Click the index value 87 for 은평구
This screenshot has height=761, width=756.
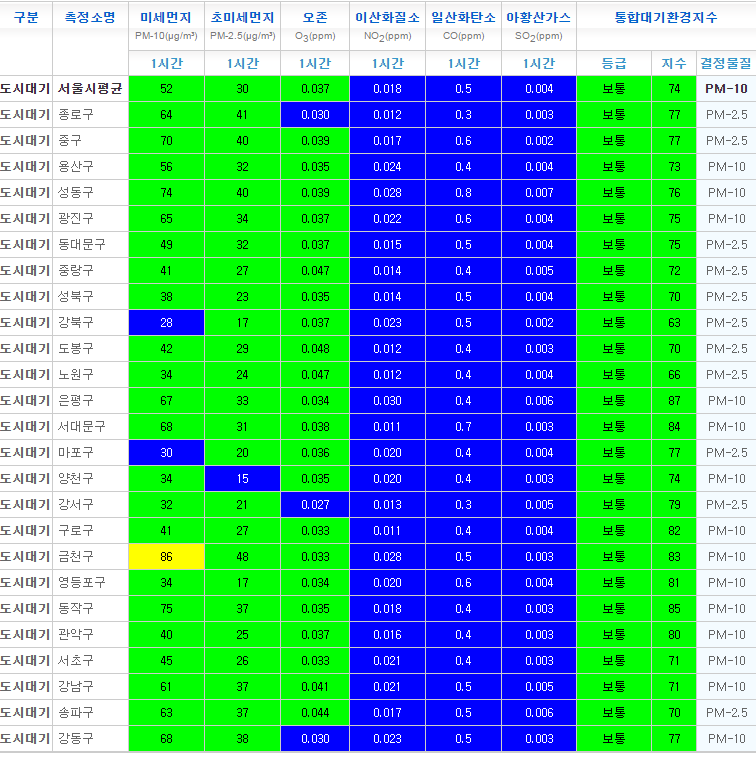pyautogui.click(x=673, y=400)
